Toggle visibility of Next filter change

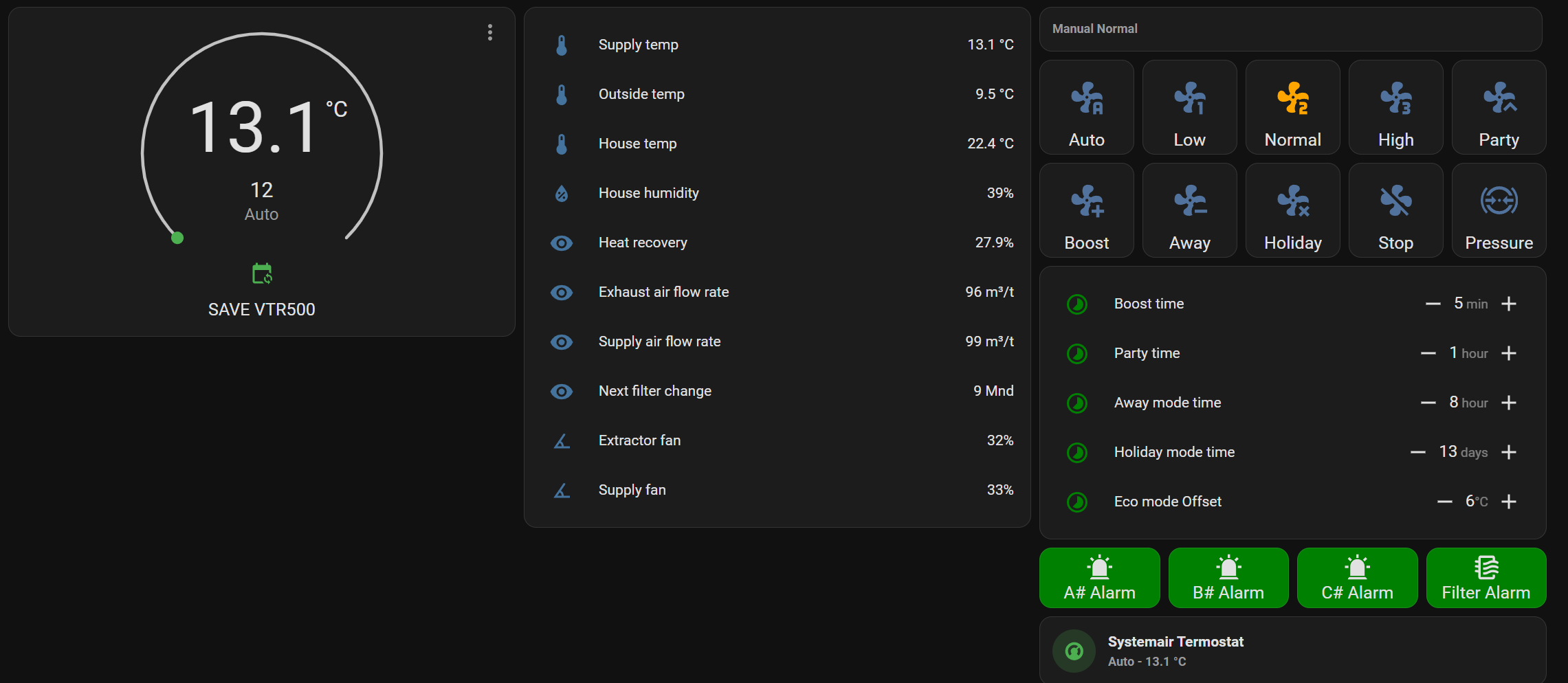click(x=562, y=391)
